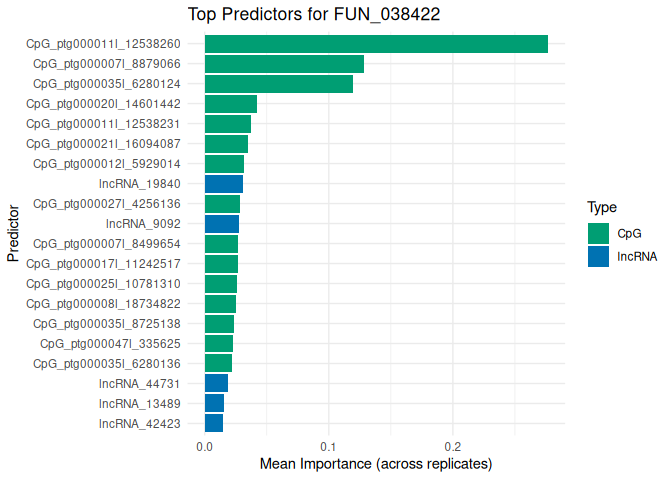Click the "Predictor" y-axis title
672x480 pixels.
point(13,233)
